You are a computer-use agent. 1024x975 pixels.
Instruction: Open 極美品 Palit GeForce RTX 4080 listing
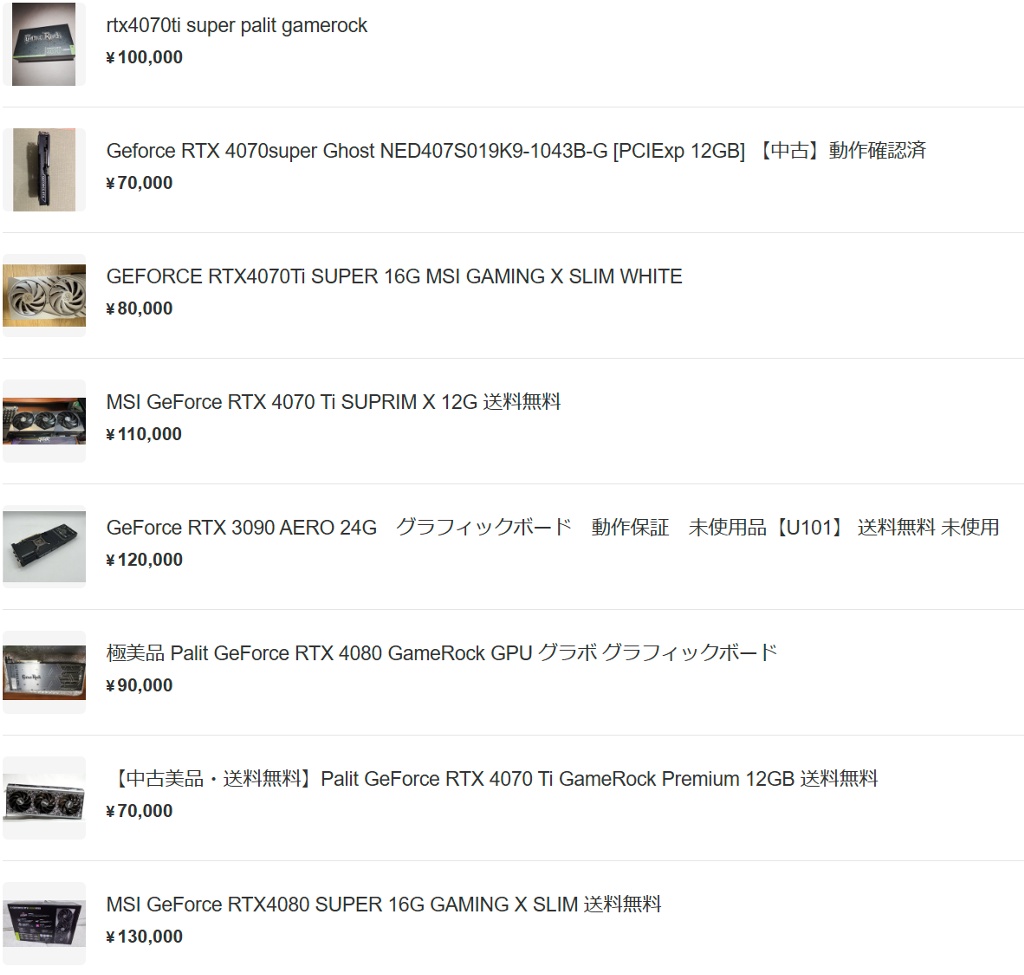pos(441,653)
